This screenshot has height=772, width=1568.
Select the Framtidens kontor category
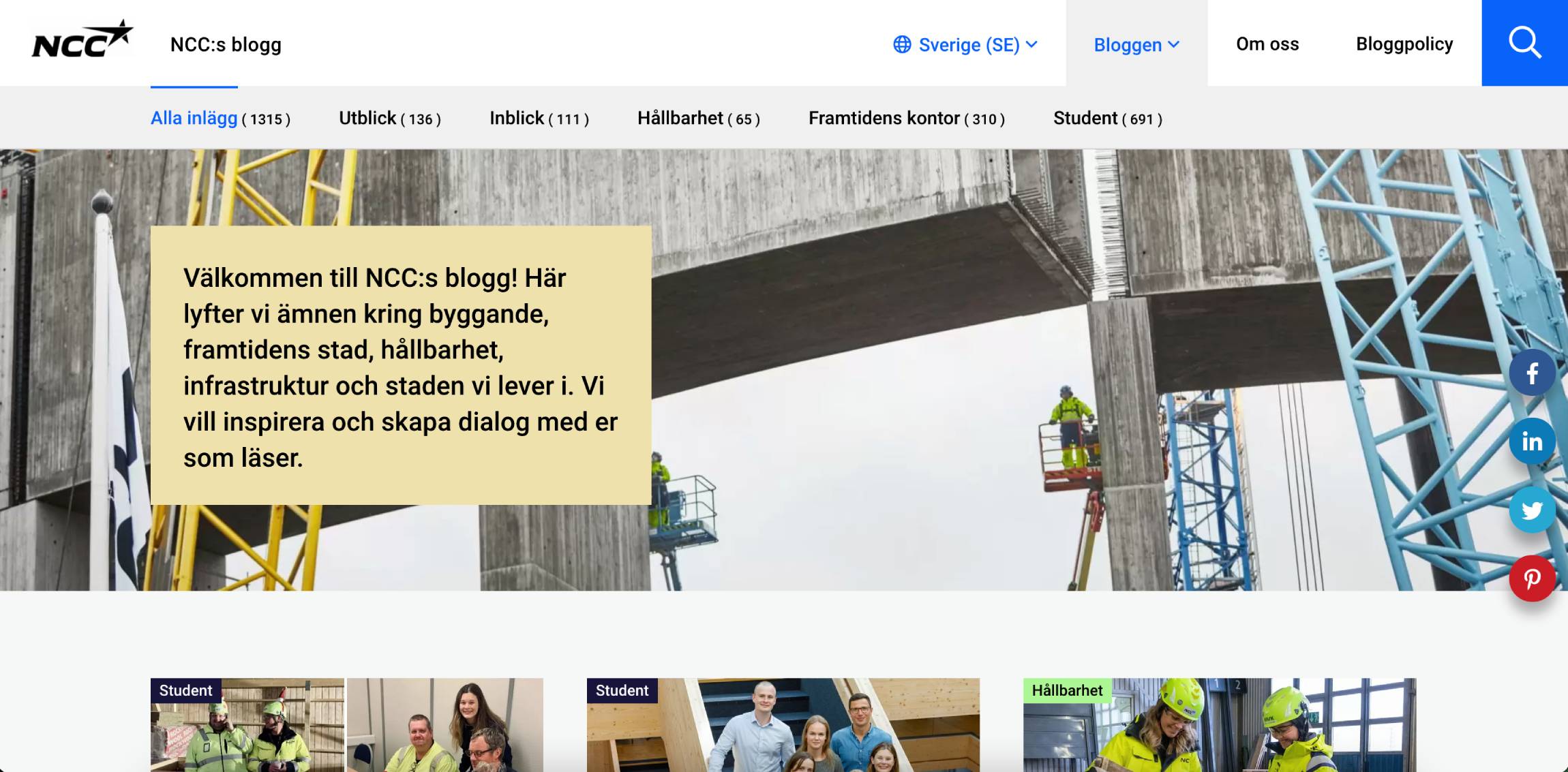907,119
